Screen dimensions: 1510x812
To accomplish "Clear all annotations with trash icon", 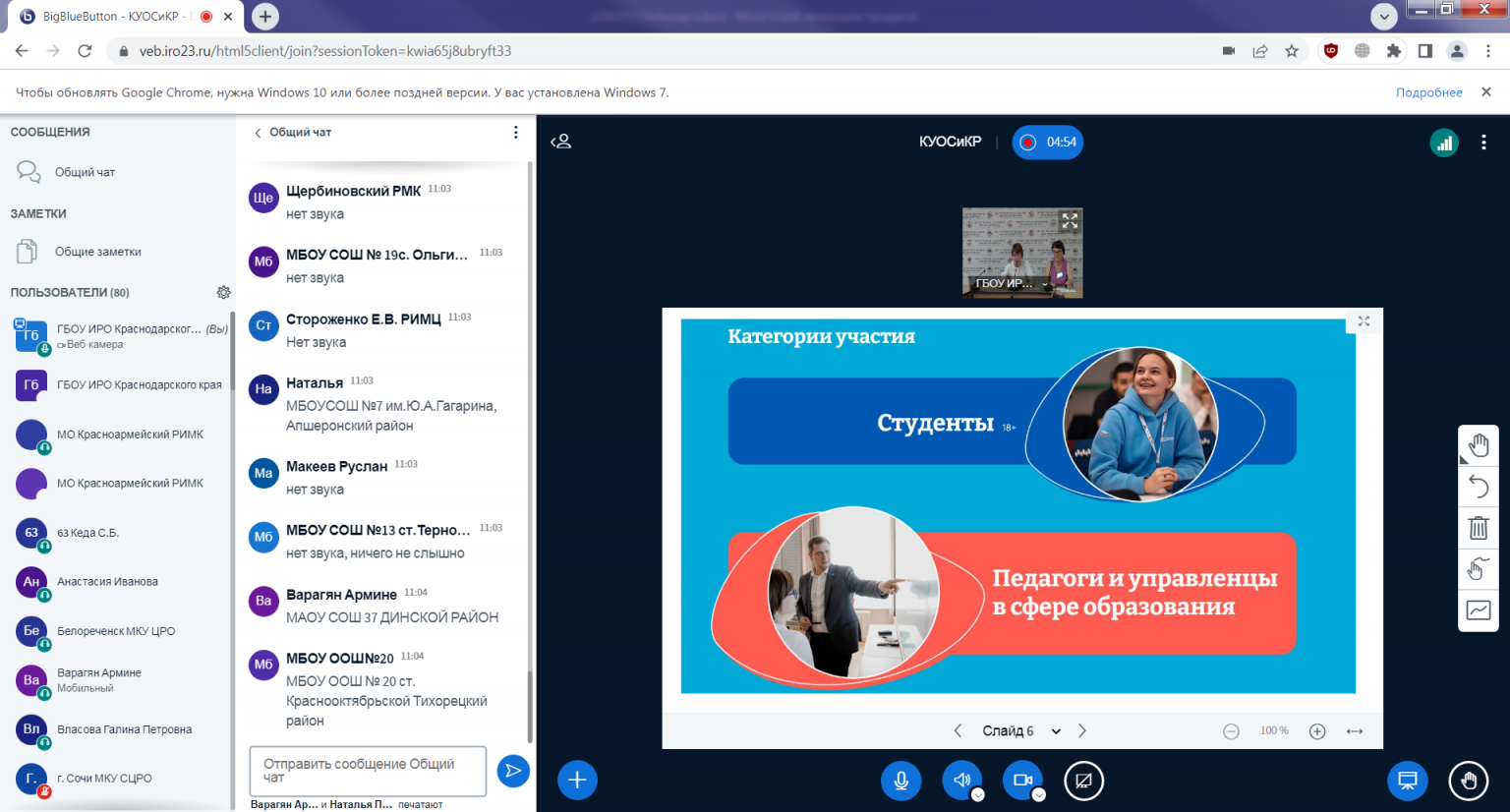I will coord(1478,528).
